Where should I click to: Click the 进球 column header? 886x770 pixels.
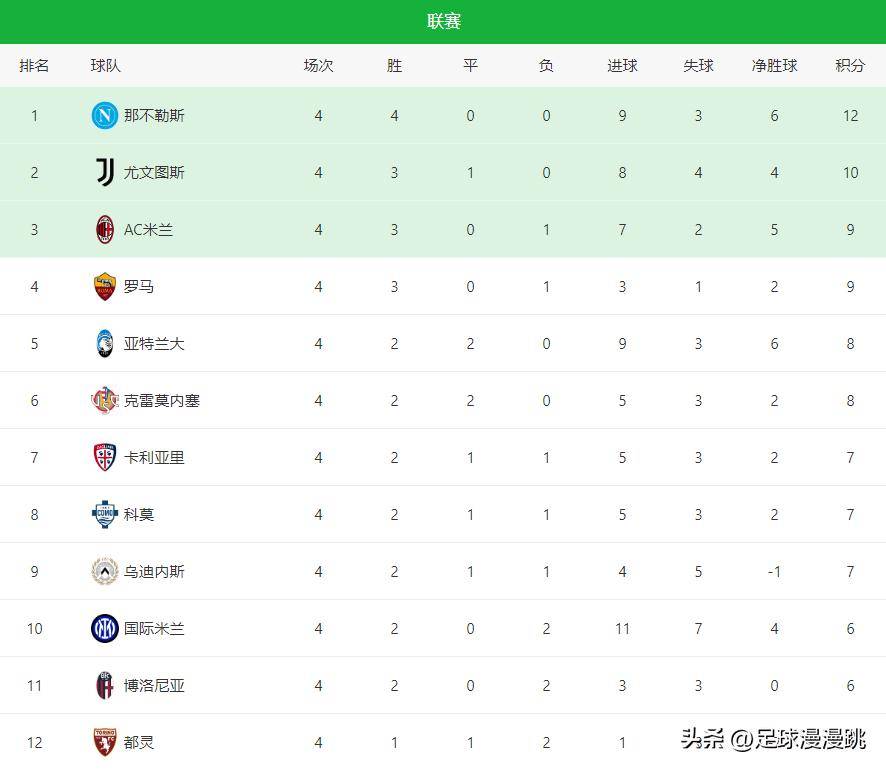(x=622, y=65)
